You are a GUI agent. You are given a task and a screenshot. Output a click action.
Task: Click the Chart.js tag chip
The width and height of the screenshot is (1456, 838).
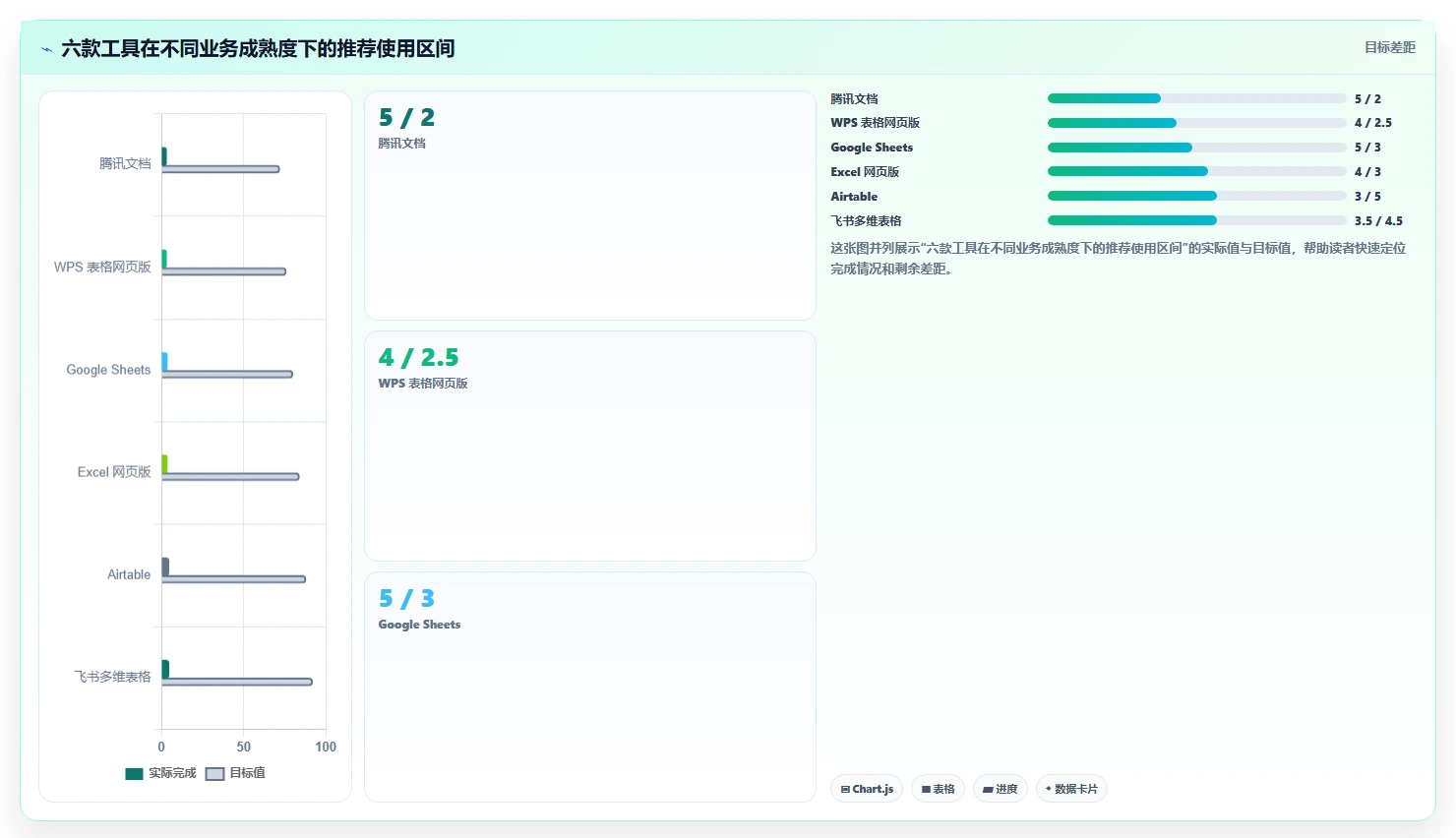867,789
